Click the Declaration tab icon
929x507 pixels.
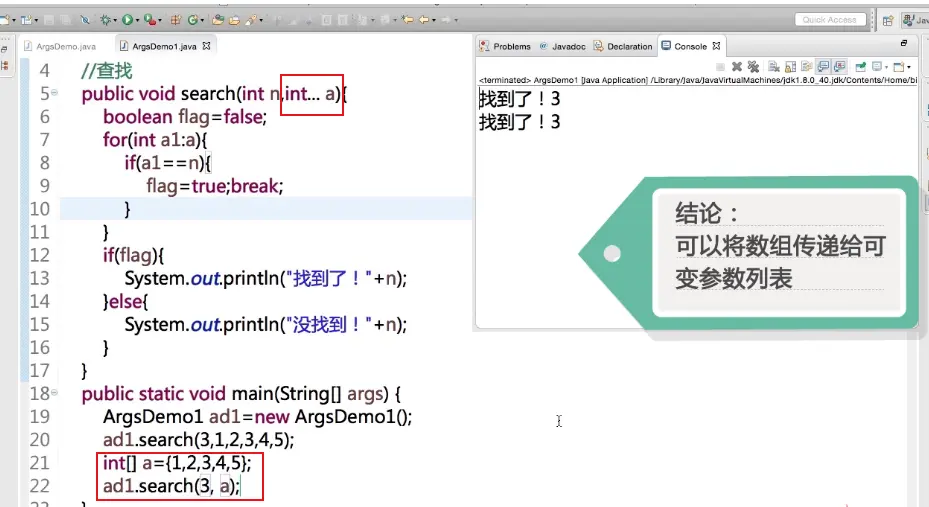(598, 46)
